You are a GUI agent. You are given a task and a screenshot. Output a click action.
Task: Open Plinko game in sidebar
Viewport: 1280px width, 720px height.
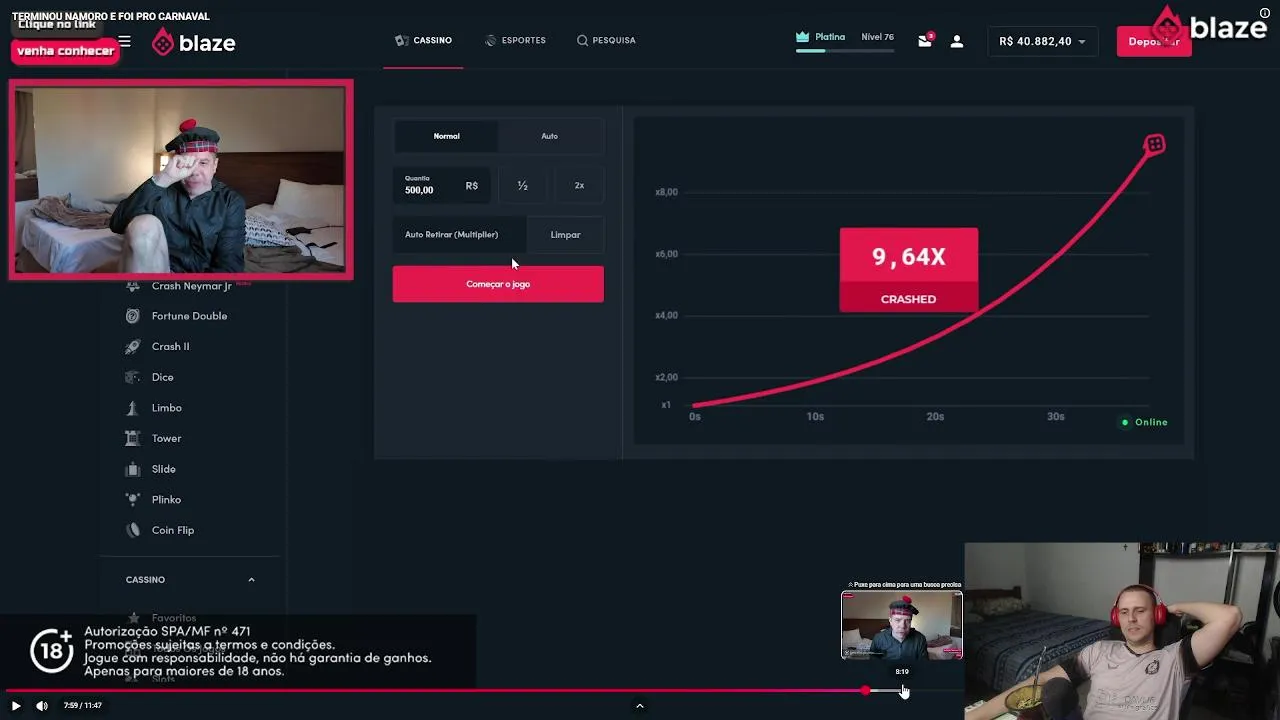[166, 499]
